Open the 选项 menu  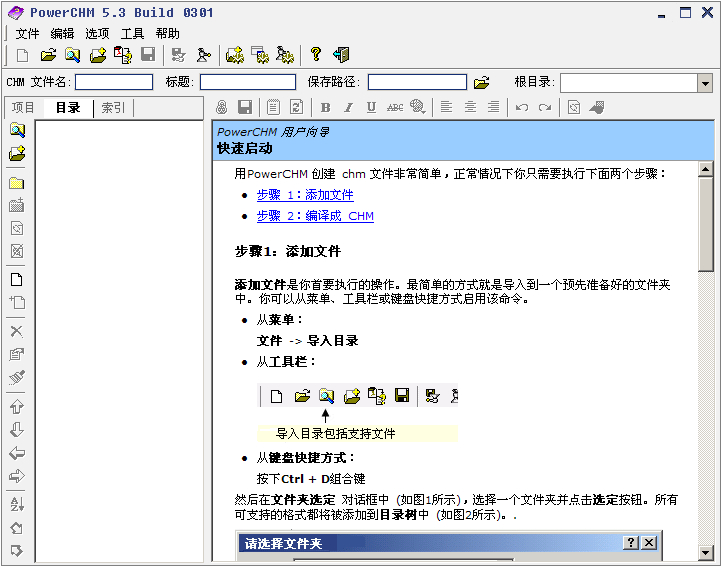pos(97,34)
